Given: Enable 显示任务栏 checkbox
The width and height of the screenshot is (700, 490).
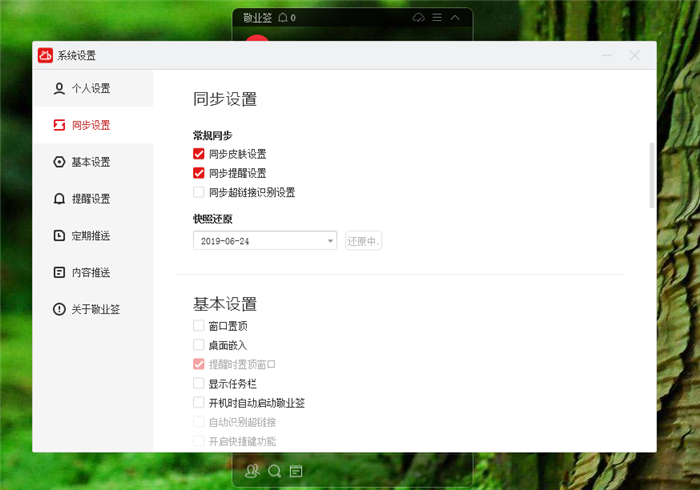Looking at the screenshot, I should pos(199,383).
